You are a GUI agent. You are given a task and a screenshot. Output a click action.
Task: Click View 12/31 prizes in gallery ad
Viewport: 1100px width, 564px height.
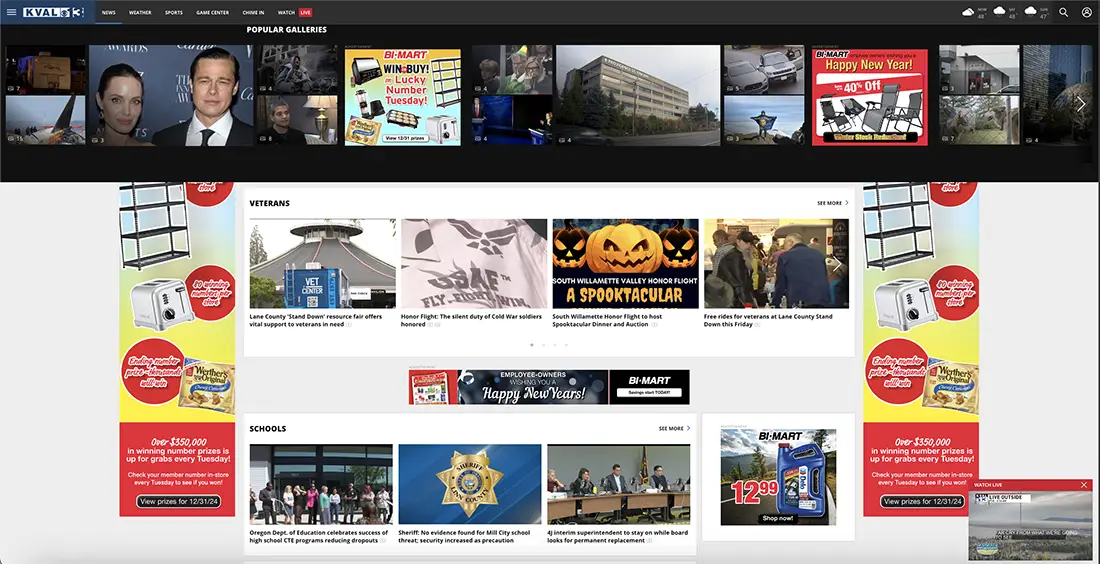coord(404,138)
